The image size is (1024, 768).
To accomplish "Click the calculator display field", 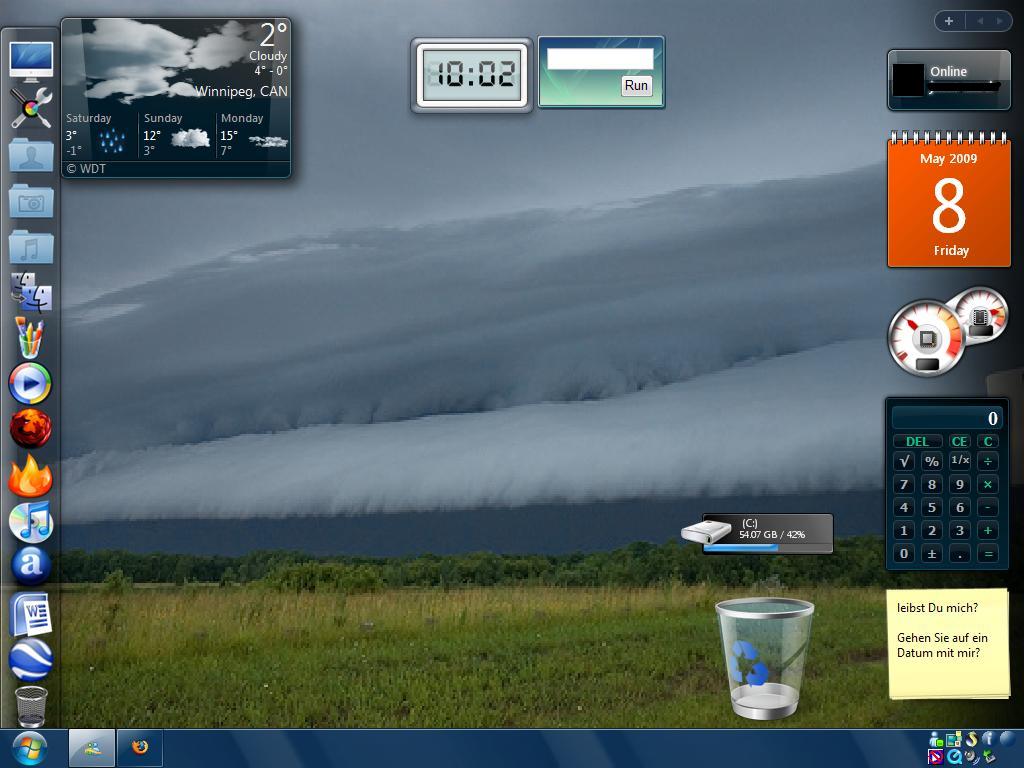I will (x=947, y=418).
